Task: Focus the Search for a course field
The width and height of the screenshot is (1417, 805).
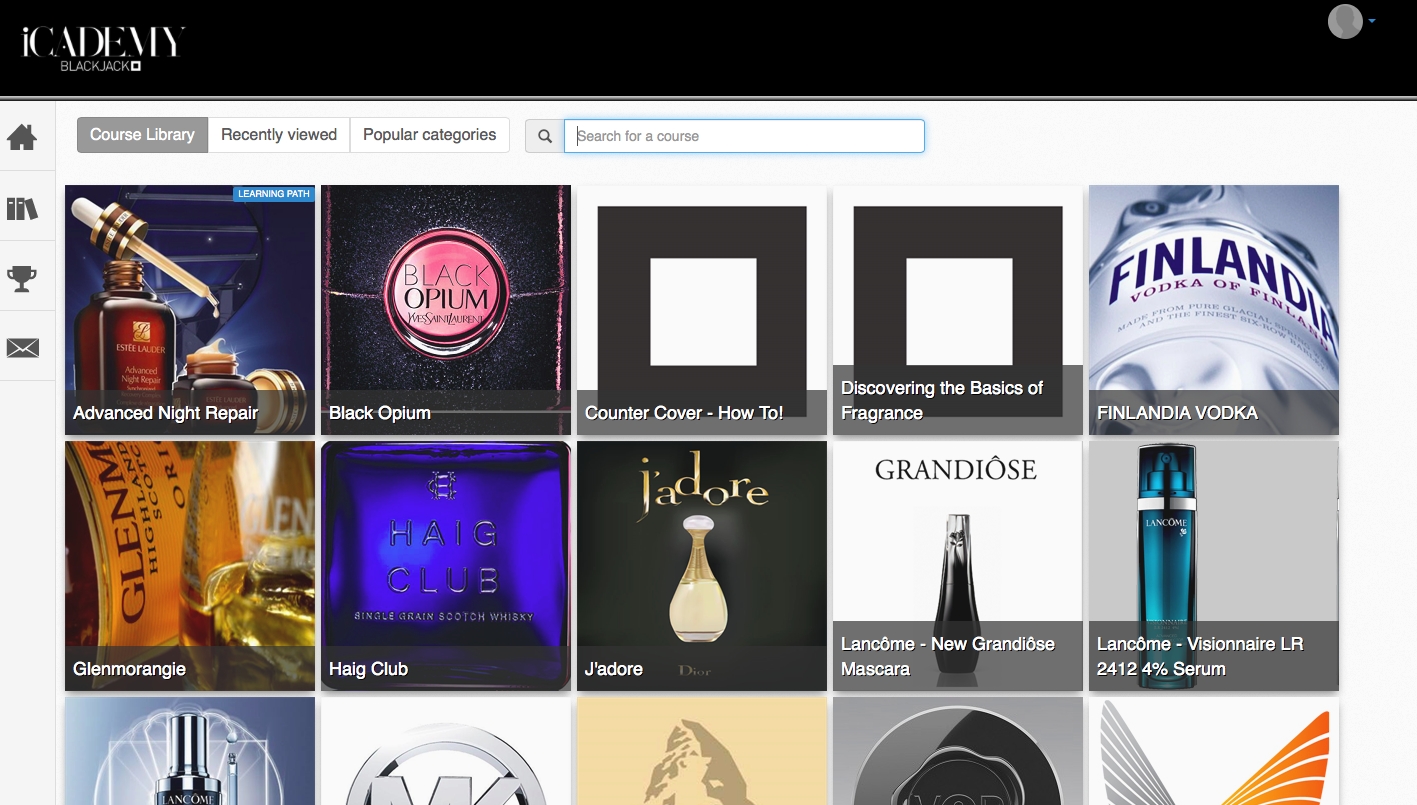Action: click(x=744, y=136)
